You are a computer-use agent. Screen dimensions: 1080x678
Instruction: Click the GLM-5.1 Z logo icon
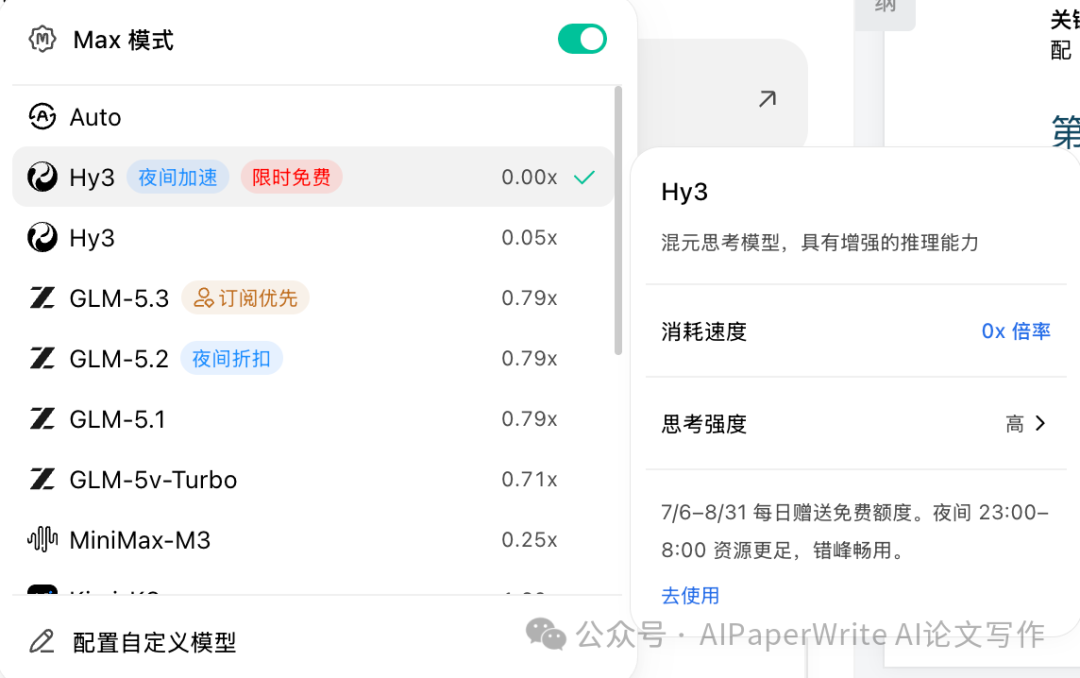point(42,419)
